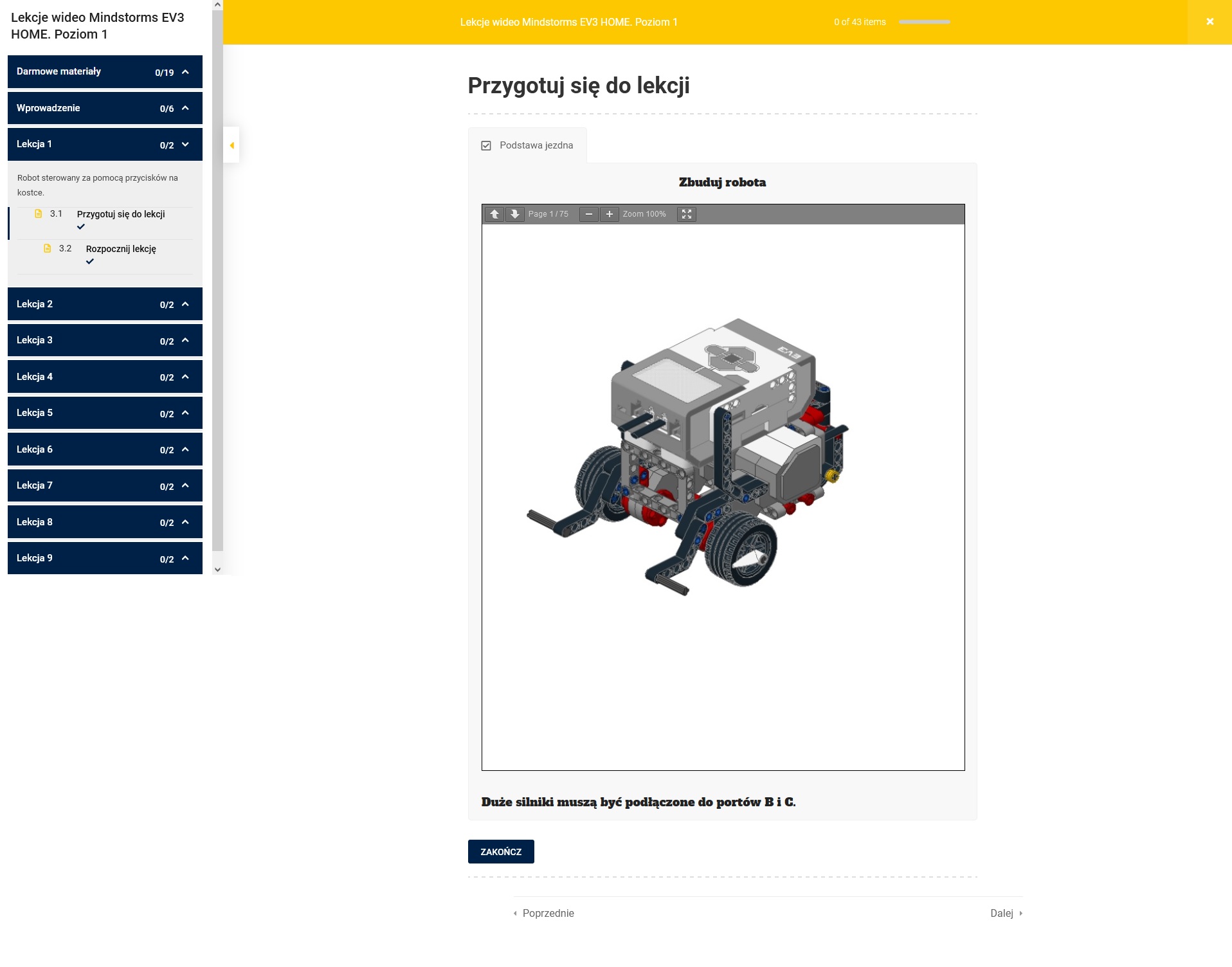Click the sidebar course title heading

tap(98, 26)
